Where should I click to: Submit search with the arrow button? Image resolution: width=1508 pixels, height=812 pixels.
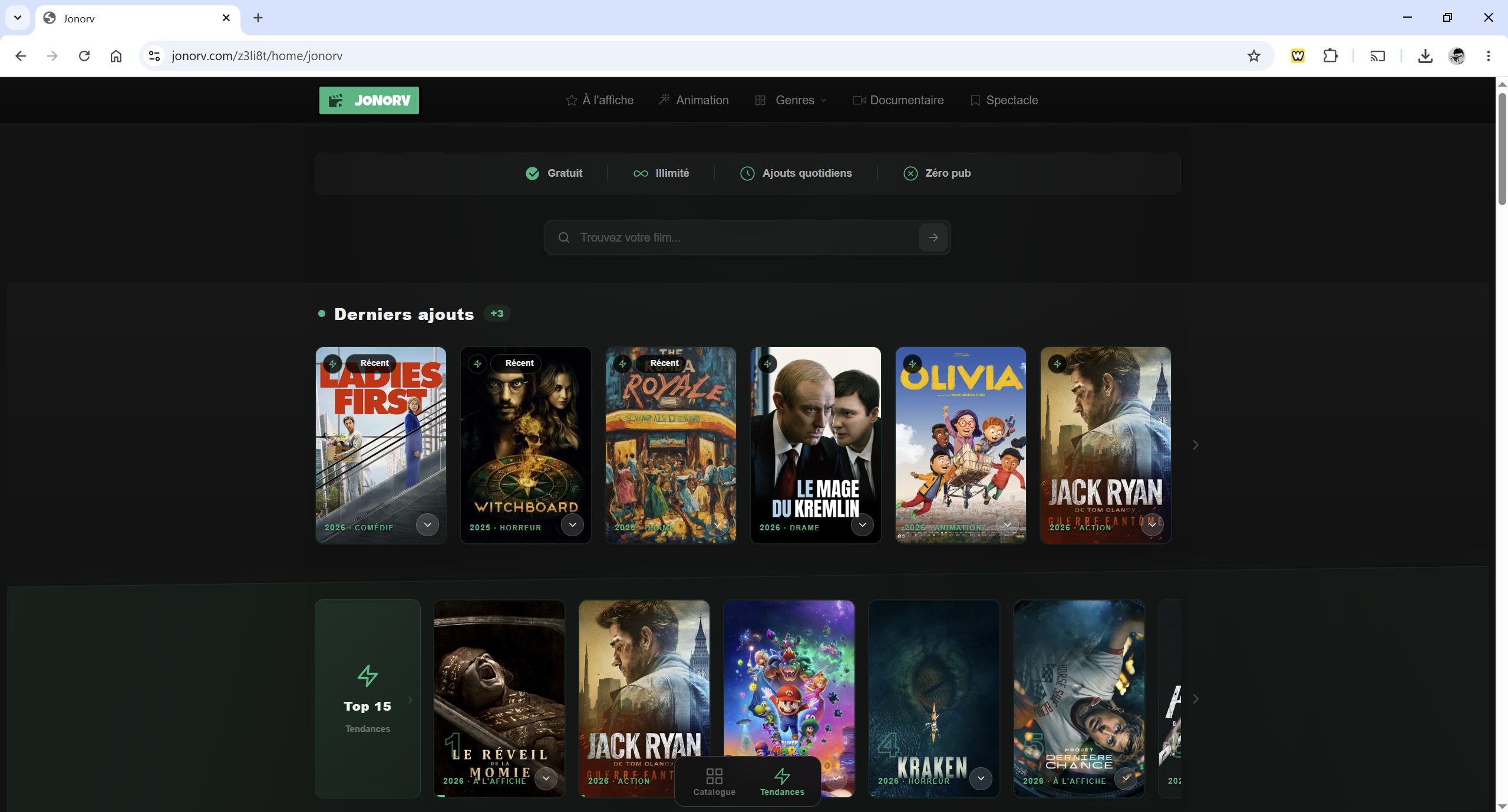coord(933,237)
